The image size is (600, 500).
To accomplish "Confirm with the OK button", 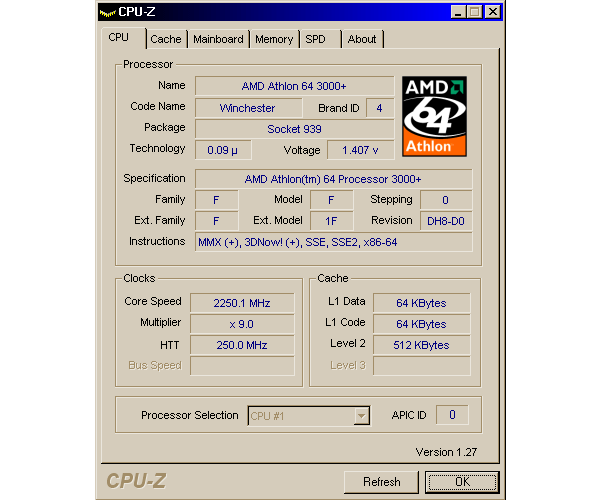I will point(462,482).
